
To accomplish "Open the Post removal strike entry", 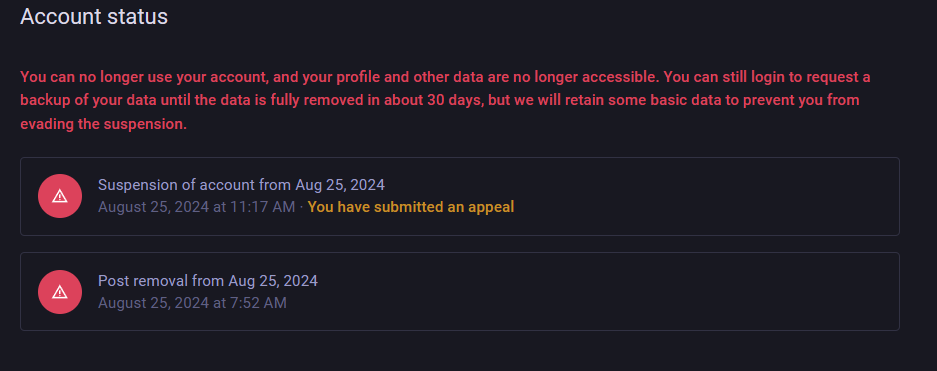I will [x=460, y=292].
